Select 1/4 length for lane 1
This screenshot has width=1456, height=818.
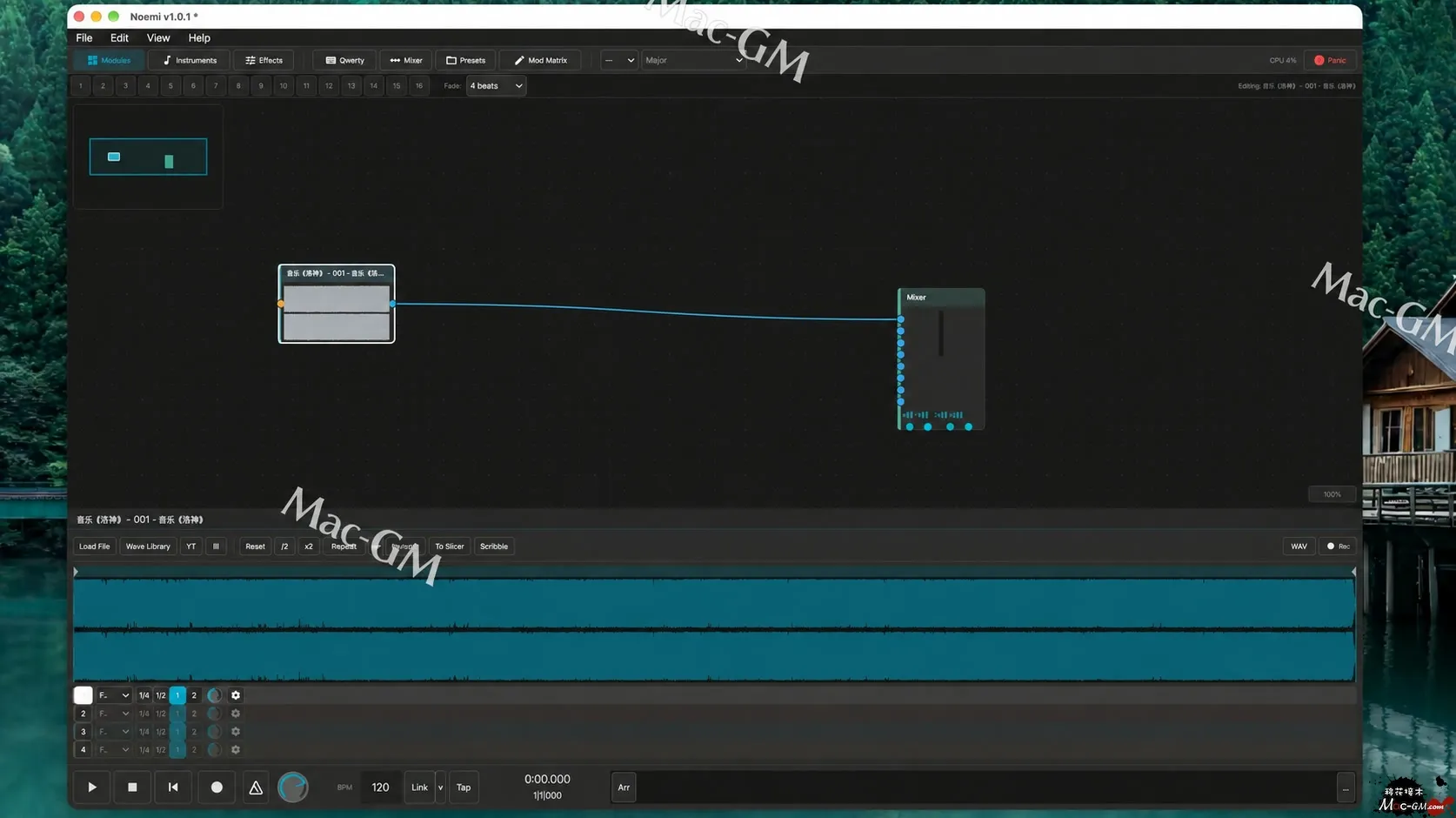point(144,695)
